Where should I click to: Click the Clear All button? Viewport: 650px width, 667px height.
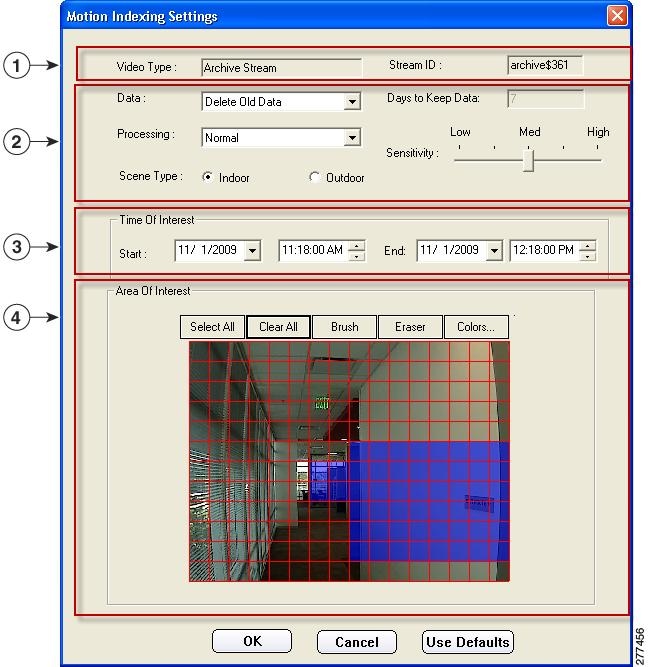[x=278, y=327]
